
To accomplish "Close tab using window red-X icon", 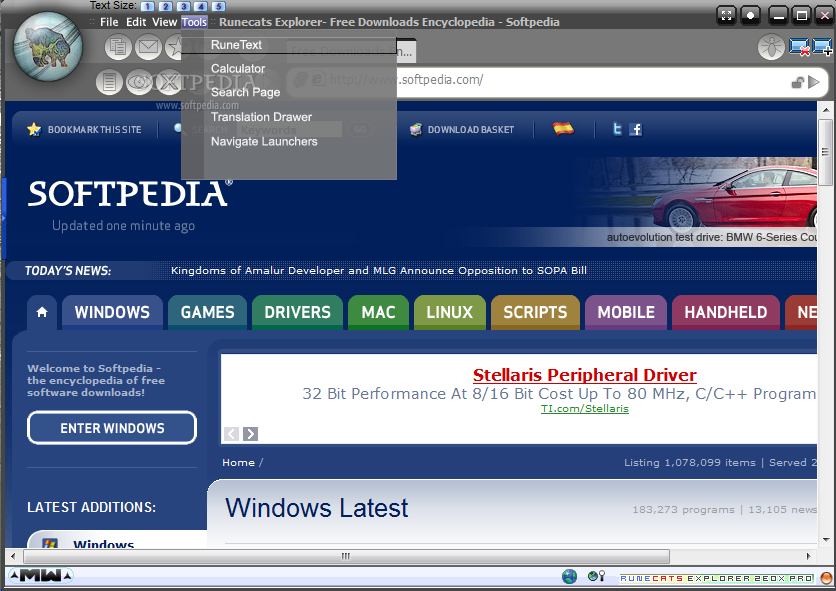I will tap(799, 47).
